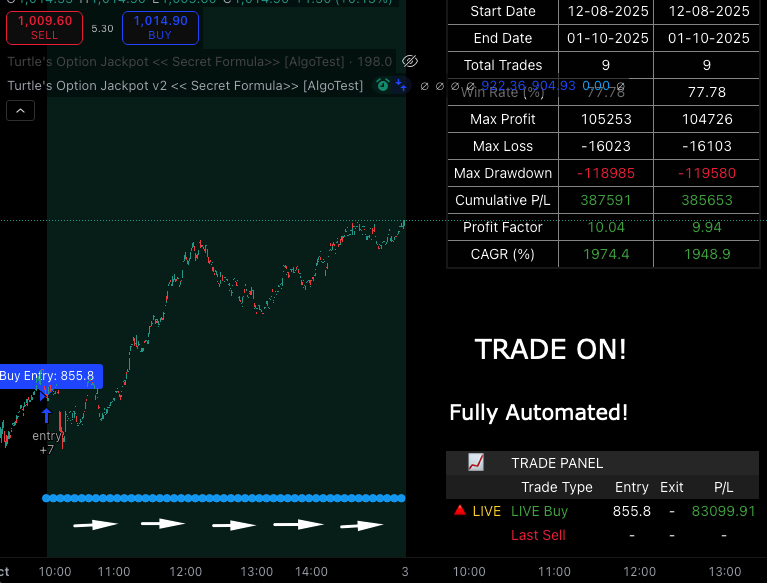The width and height of the screenshot is (767, 583).
Task: Select the Turtle's Option Jackpot v2 indicator title
Action: (x=185, y=86)
